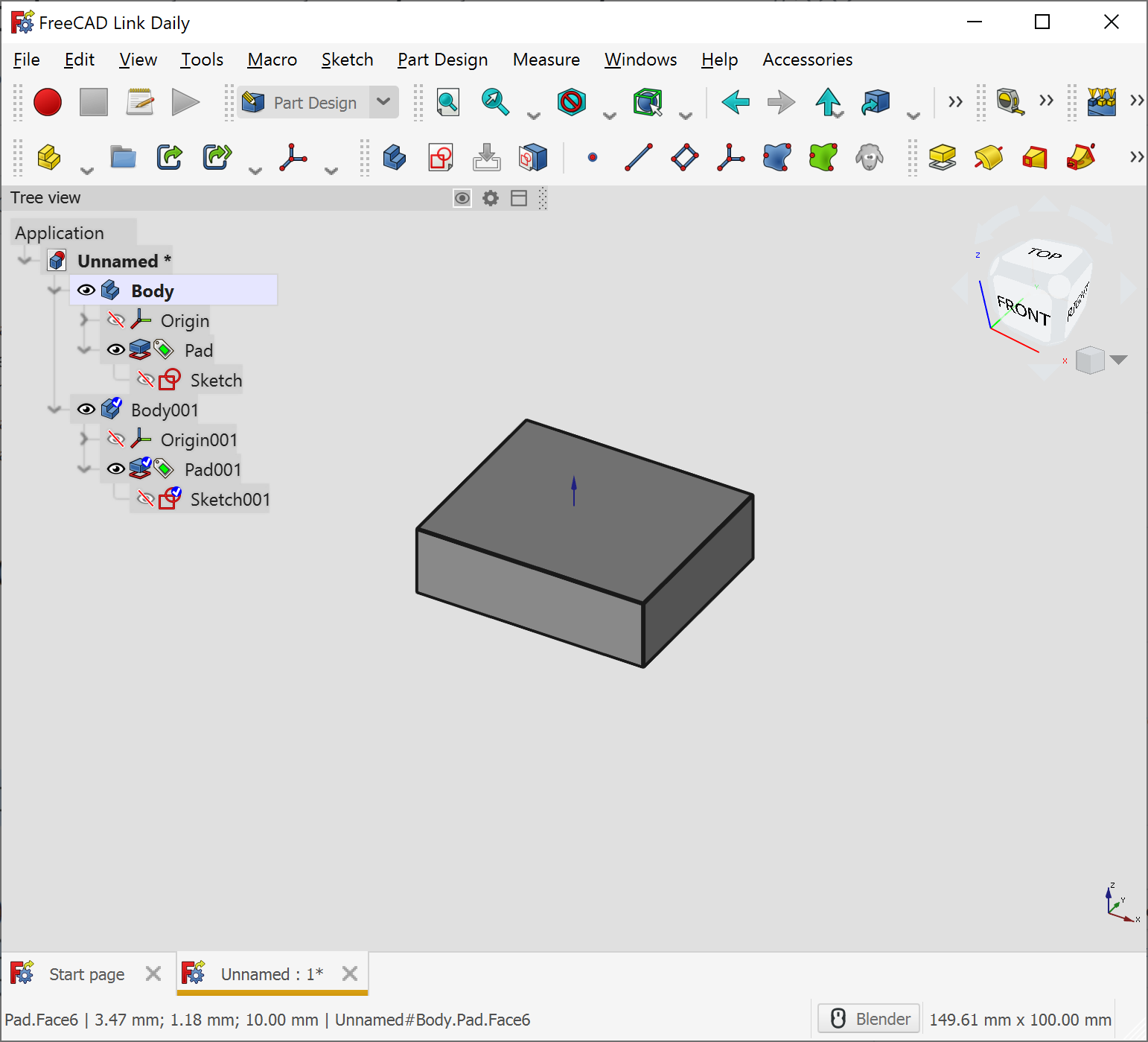Open the Part Design menu
The height and width of the screenshot is (1042, 1148).
442,60
